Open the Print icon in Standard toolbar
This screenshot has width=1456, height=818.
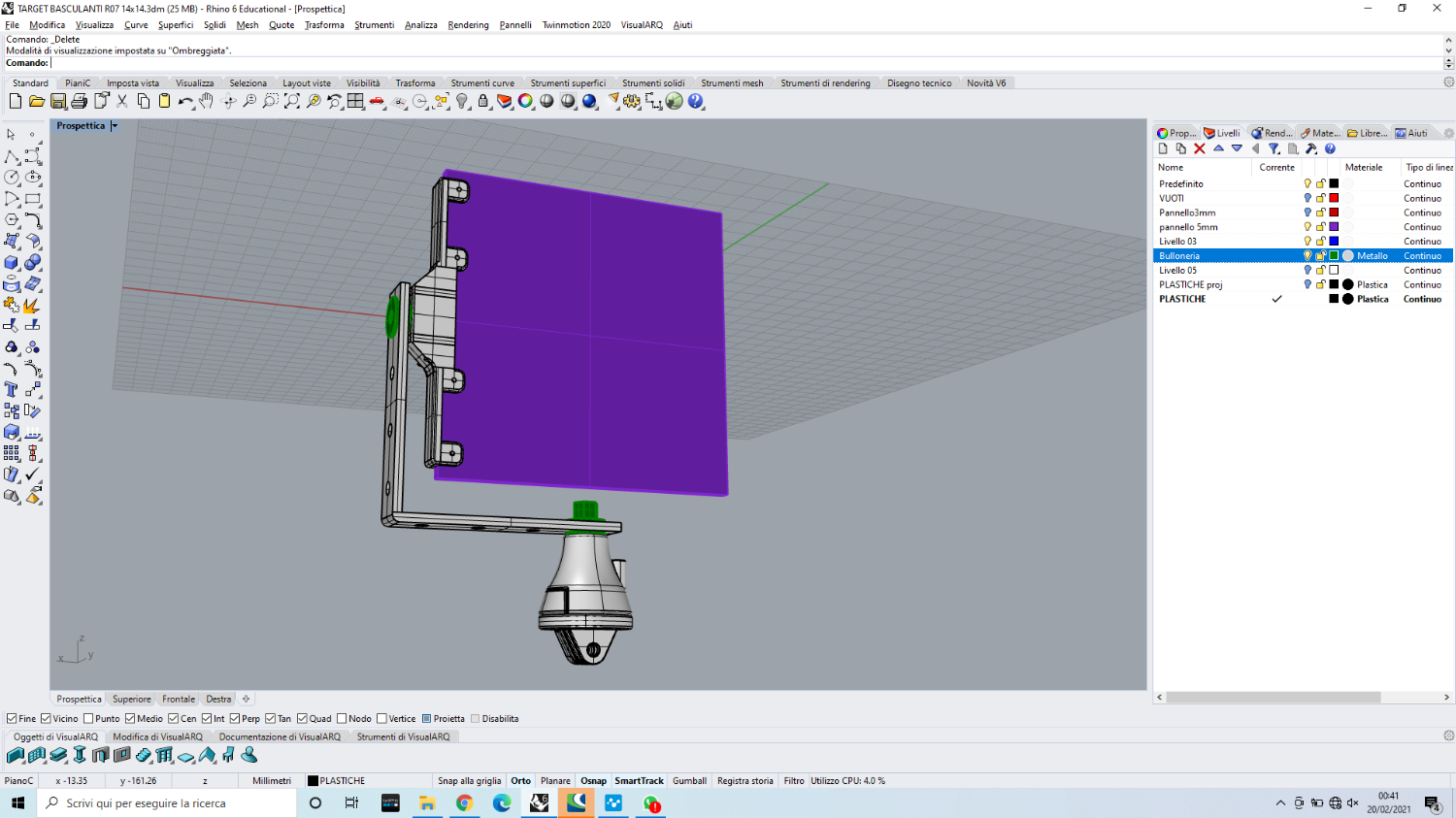(x=80, y=101)
